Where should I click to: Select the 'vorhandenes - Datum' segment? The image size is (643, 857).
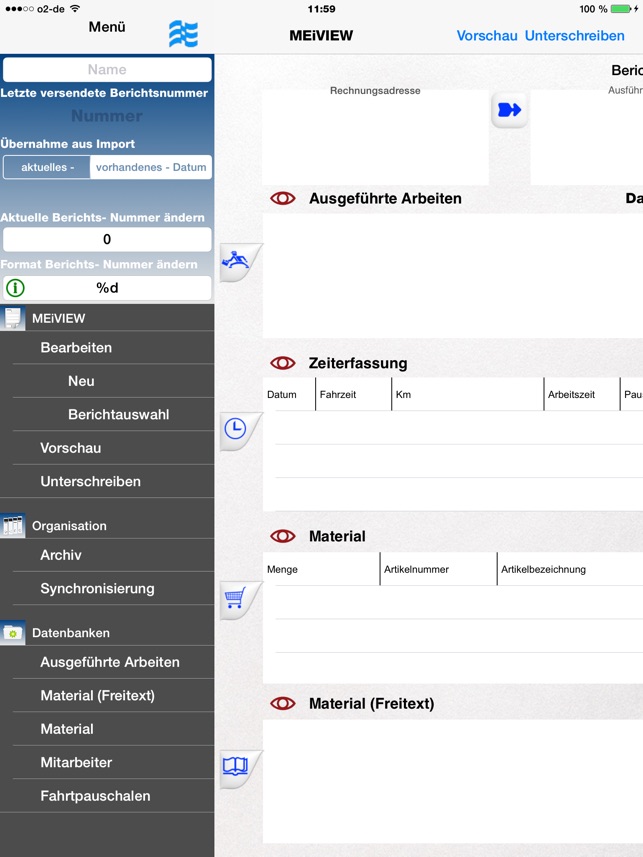pos(151,167)
